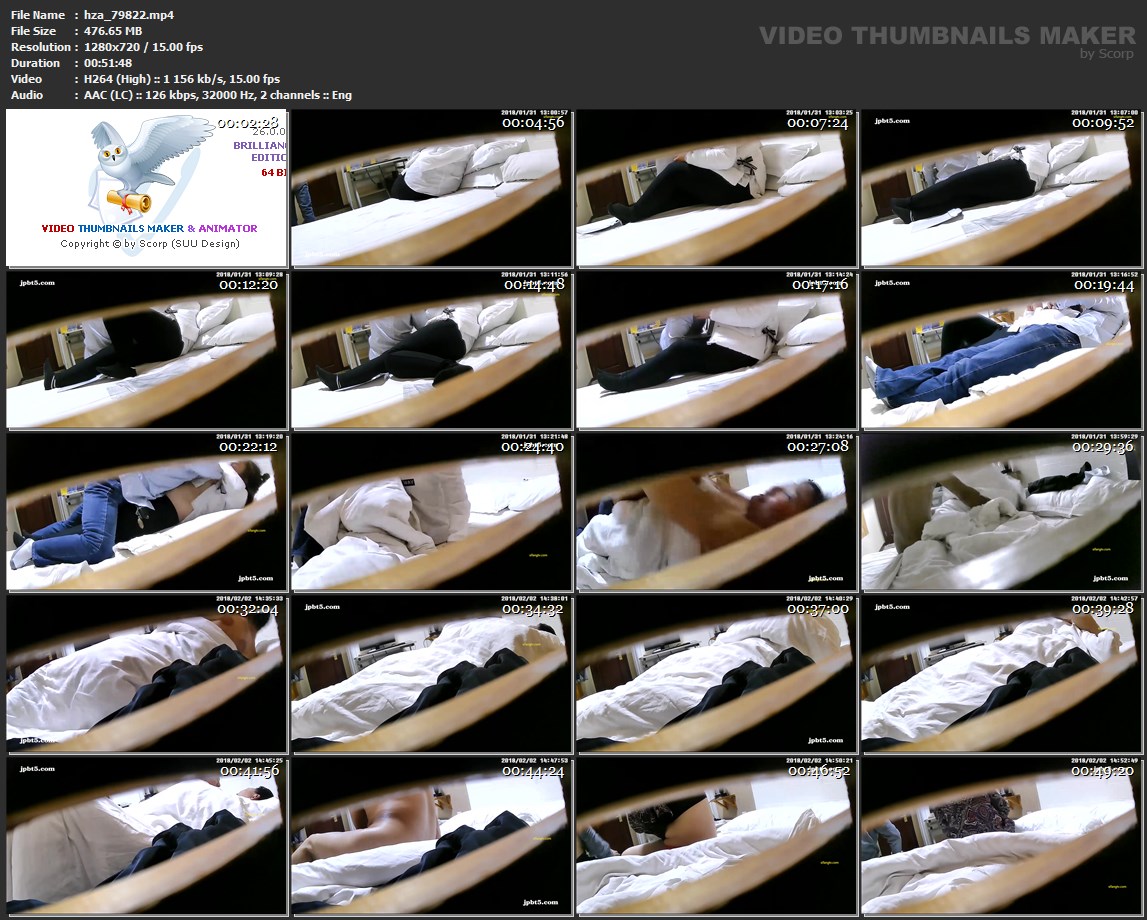Click the thumbnail stamped 00:32:04
The height and width of the screenshot is (920, 1147).
146,674
